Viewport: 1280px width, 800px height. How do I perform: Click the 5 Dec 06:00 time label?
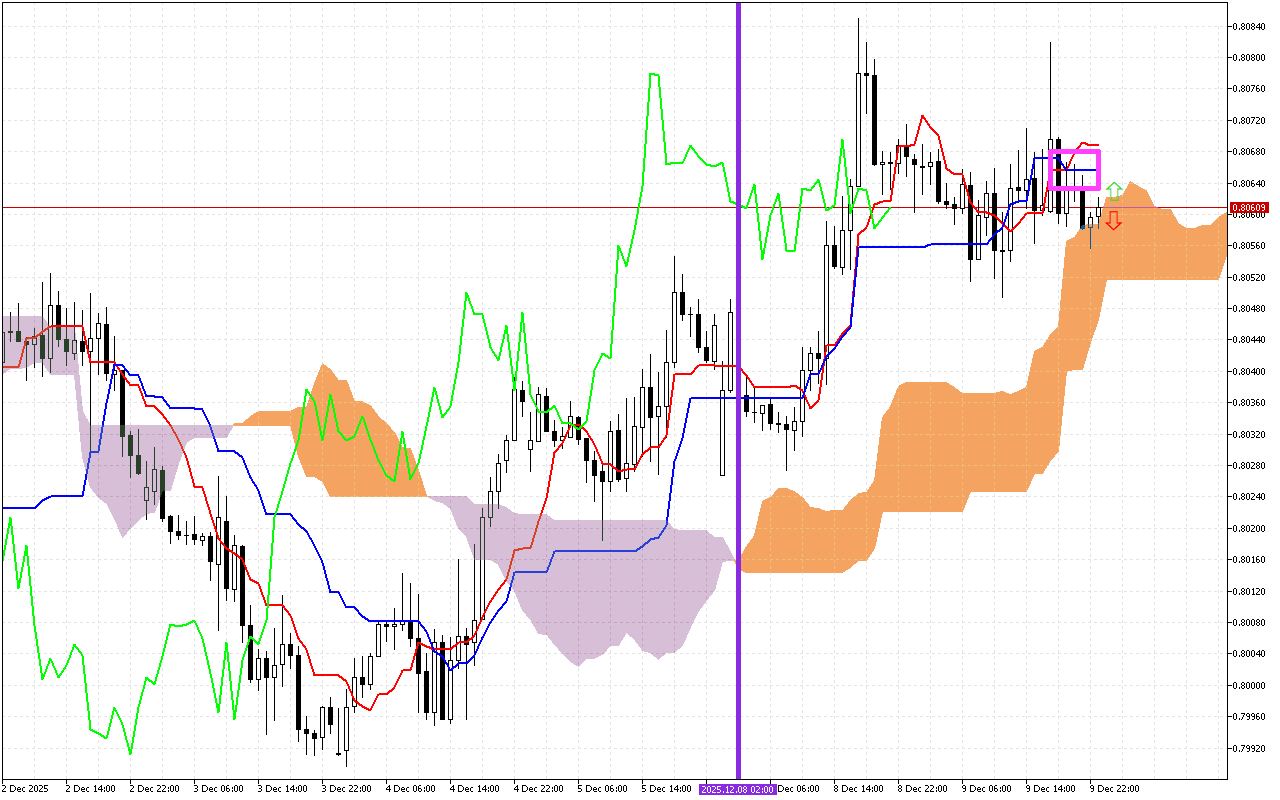tap(602, 788)
